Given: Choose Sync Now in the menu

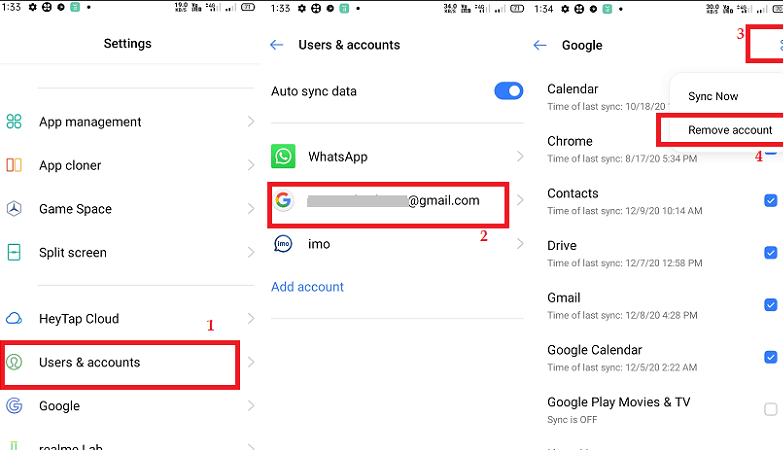Looking at the screenshot, I should coord(713,96).
